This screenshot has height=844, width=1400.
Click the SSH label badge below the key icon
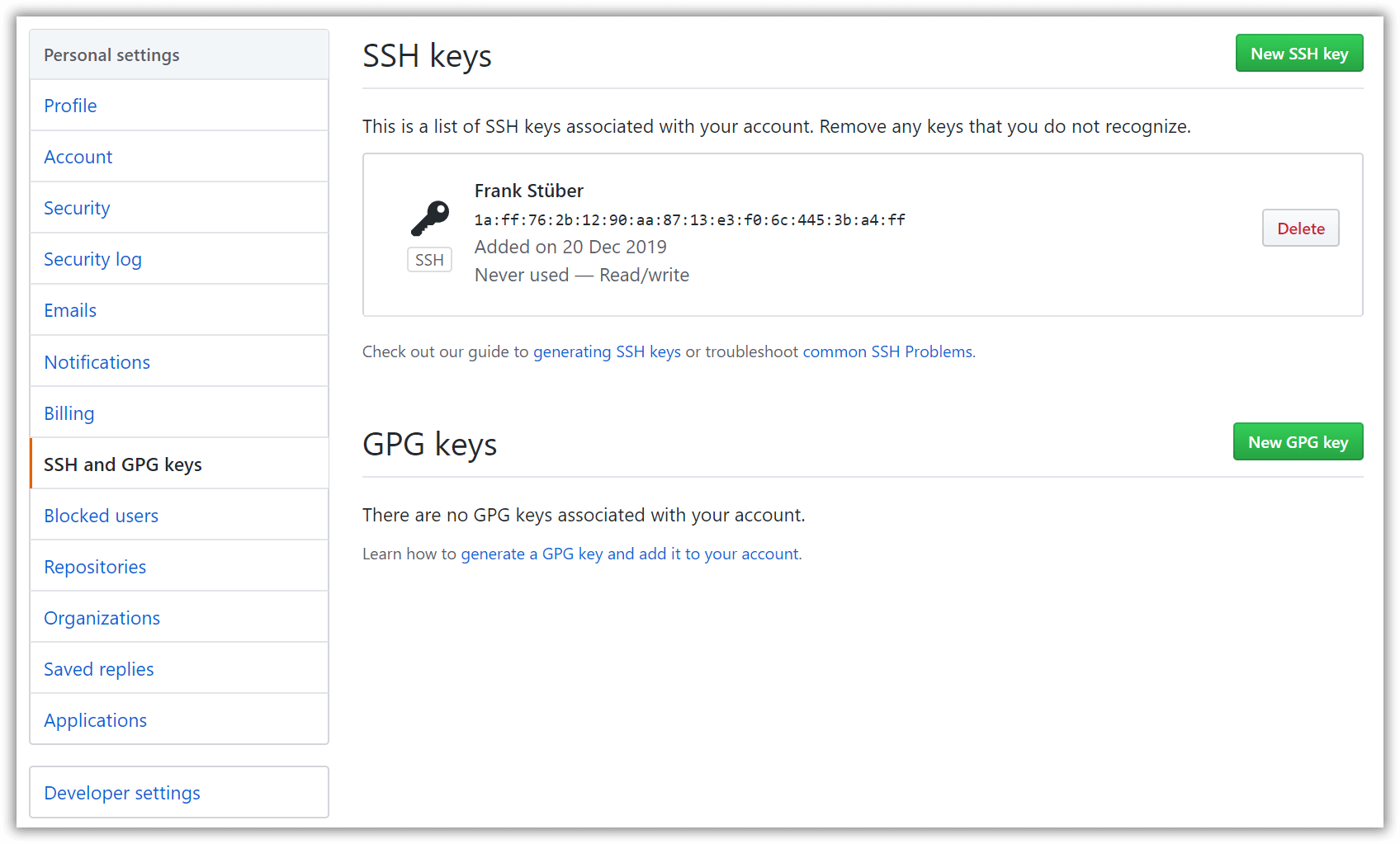tap(429, 259)
